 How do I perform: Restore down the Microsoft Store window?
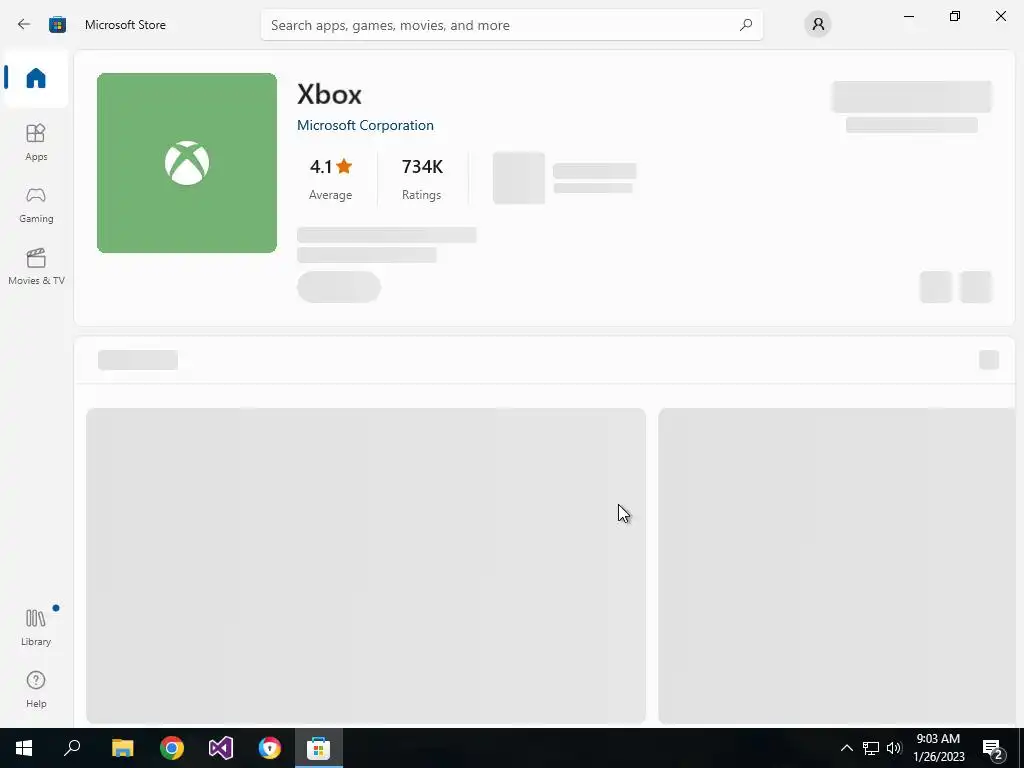955,16
